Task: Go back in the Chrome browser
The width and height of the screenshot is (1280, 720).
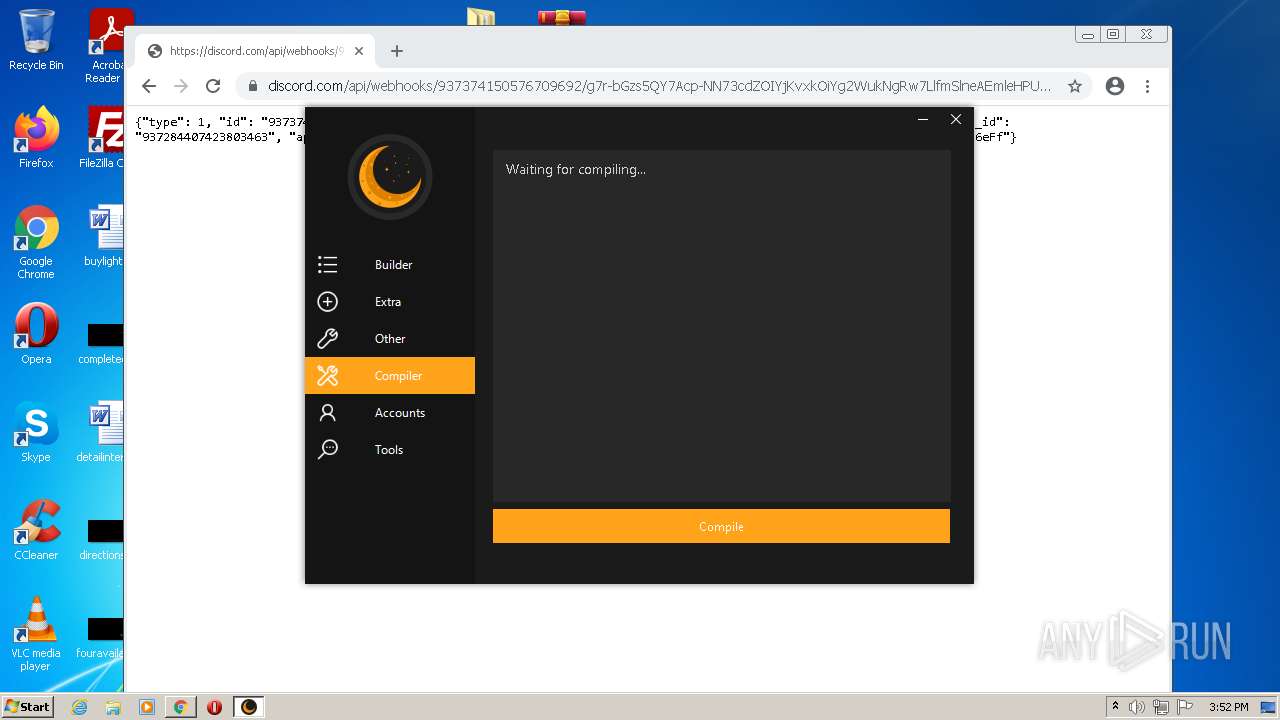Action: click(149, 86)
